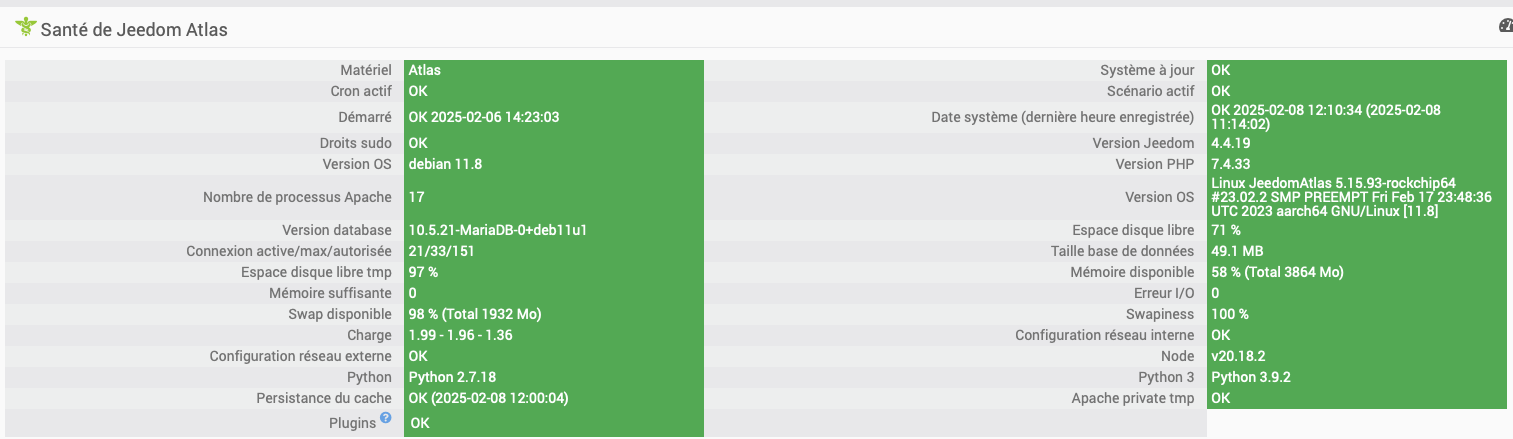Click the Version Jeedom 4.4.19 value
Screen dimensions: 1513x439
point(1229,143)
